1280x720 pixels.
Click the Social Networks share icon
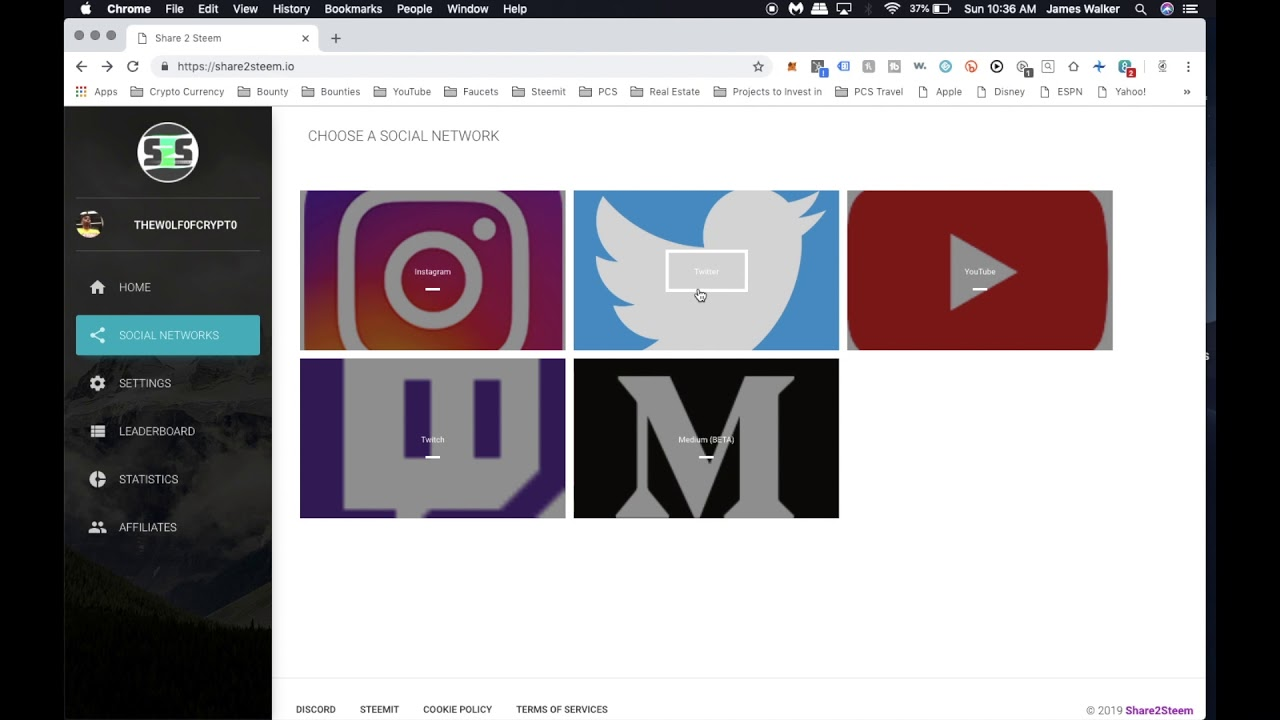point(97,335)
